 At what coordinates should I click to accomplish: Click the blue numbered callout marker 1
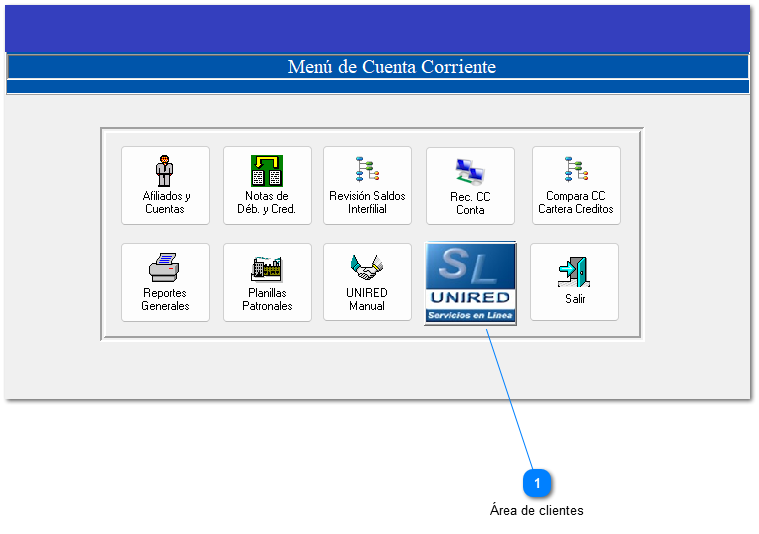(537, 483)
